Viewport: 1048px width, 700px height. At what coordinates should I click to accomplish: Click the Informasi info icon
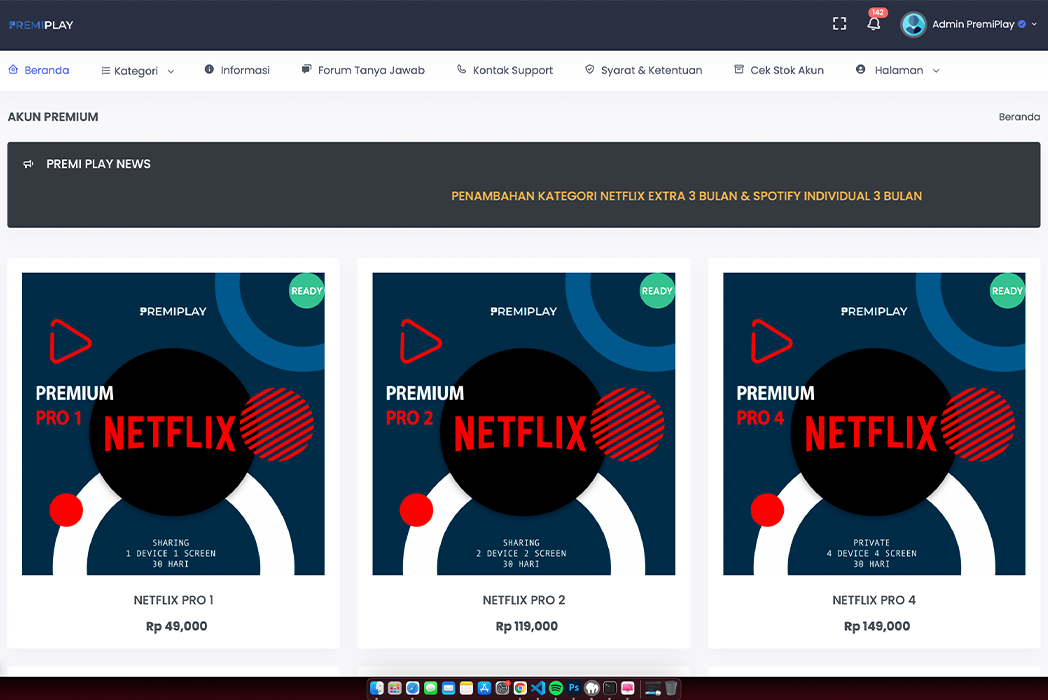pos(209,70)
